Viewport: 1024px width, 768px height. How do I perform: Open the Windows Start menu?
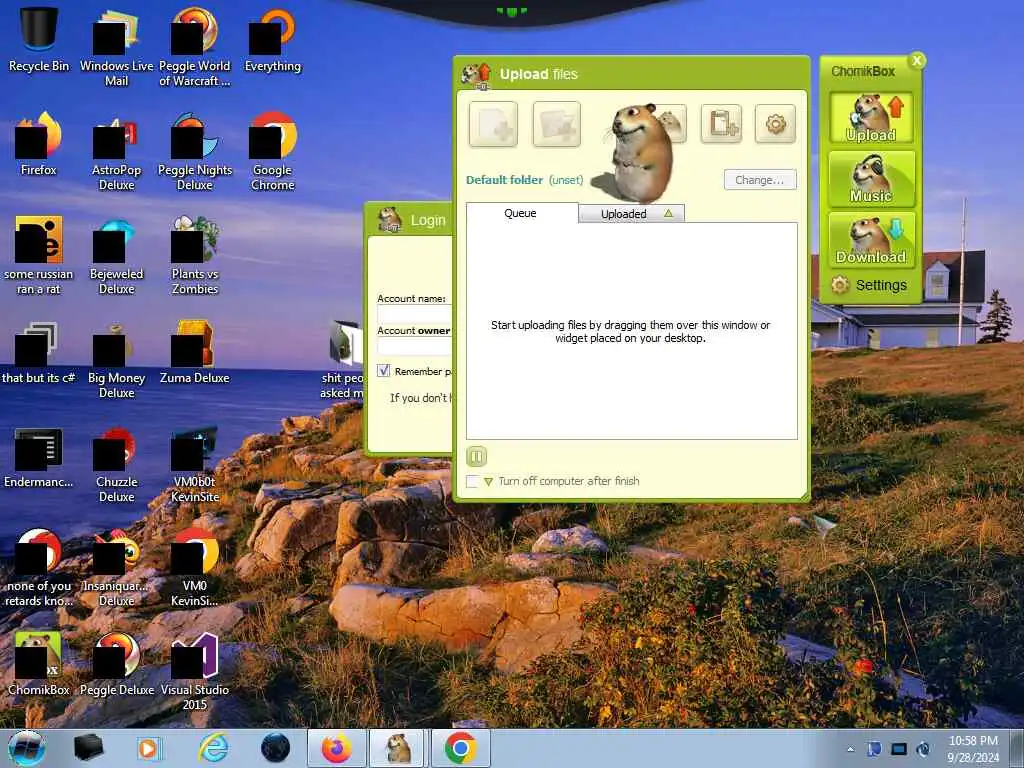(27, 748)
